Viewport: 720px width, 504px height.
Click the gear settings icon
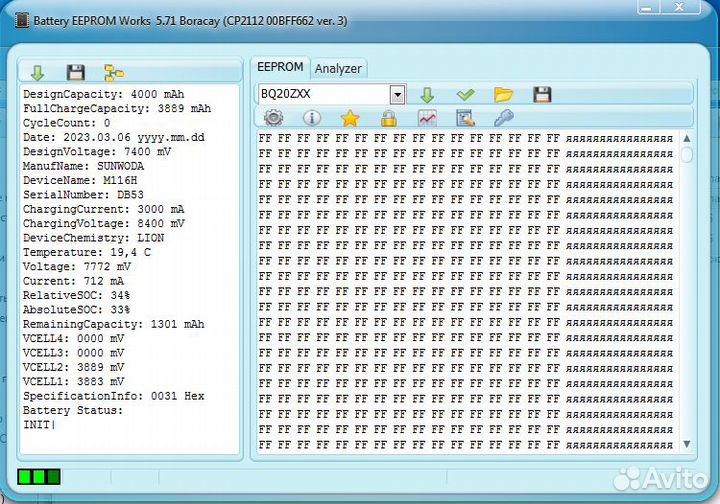(x=273, y=118)
